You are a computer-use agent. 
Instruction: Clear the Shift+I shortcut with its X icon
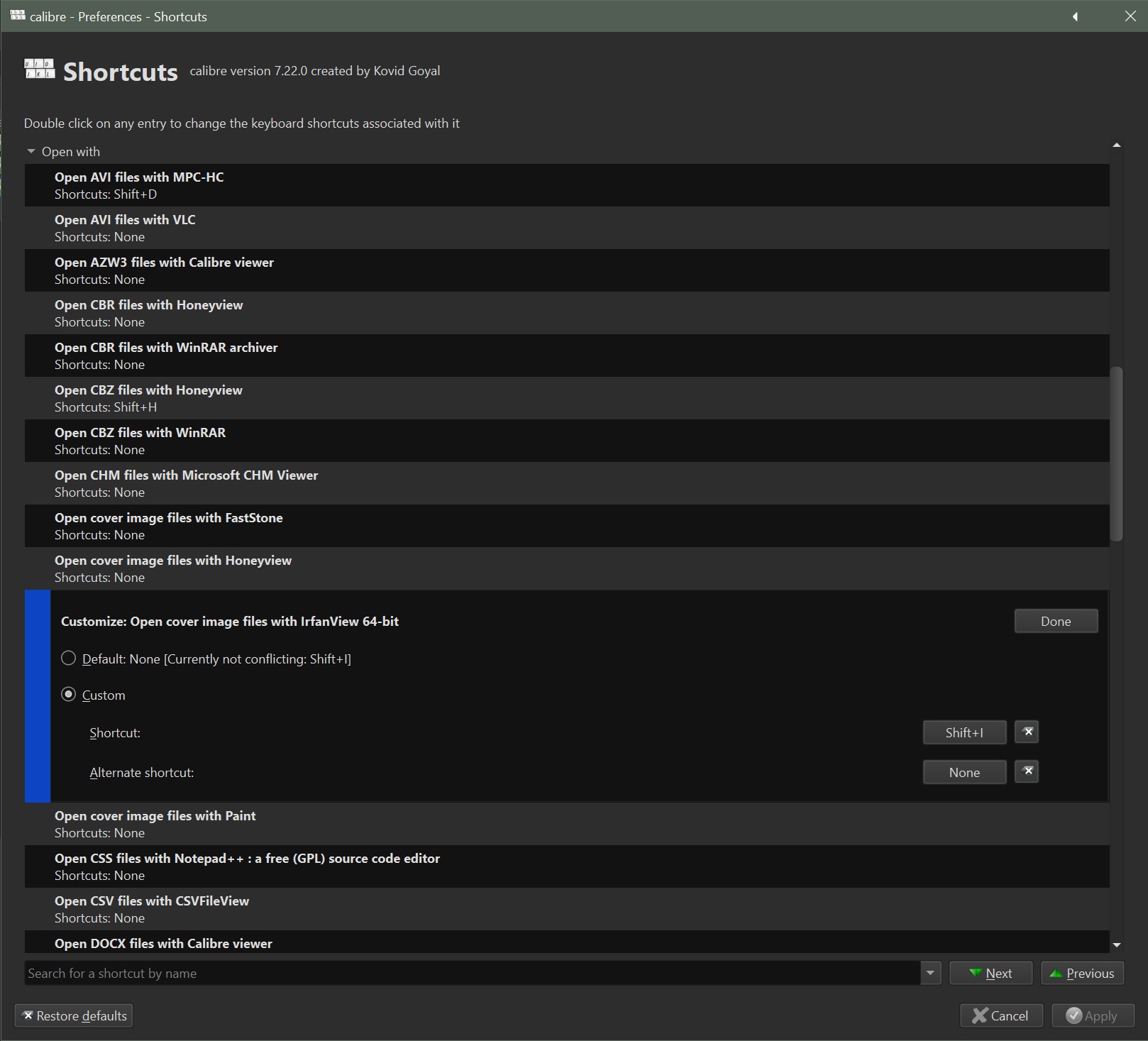click(1027, 732)
